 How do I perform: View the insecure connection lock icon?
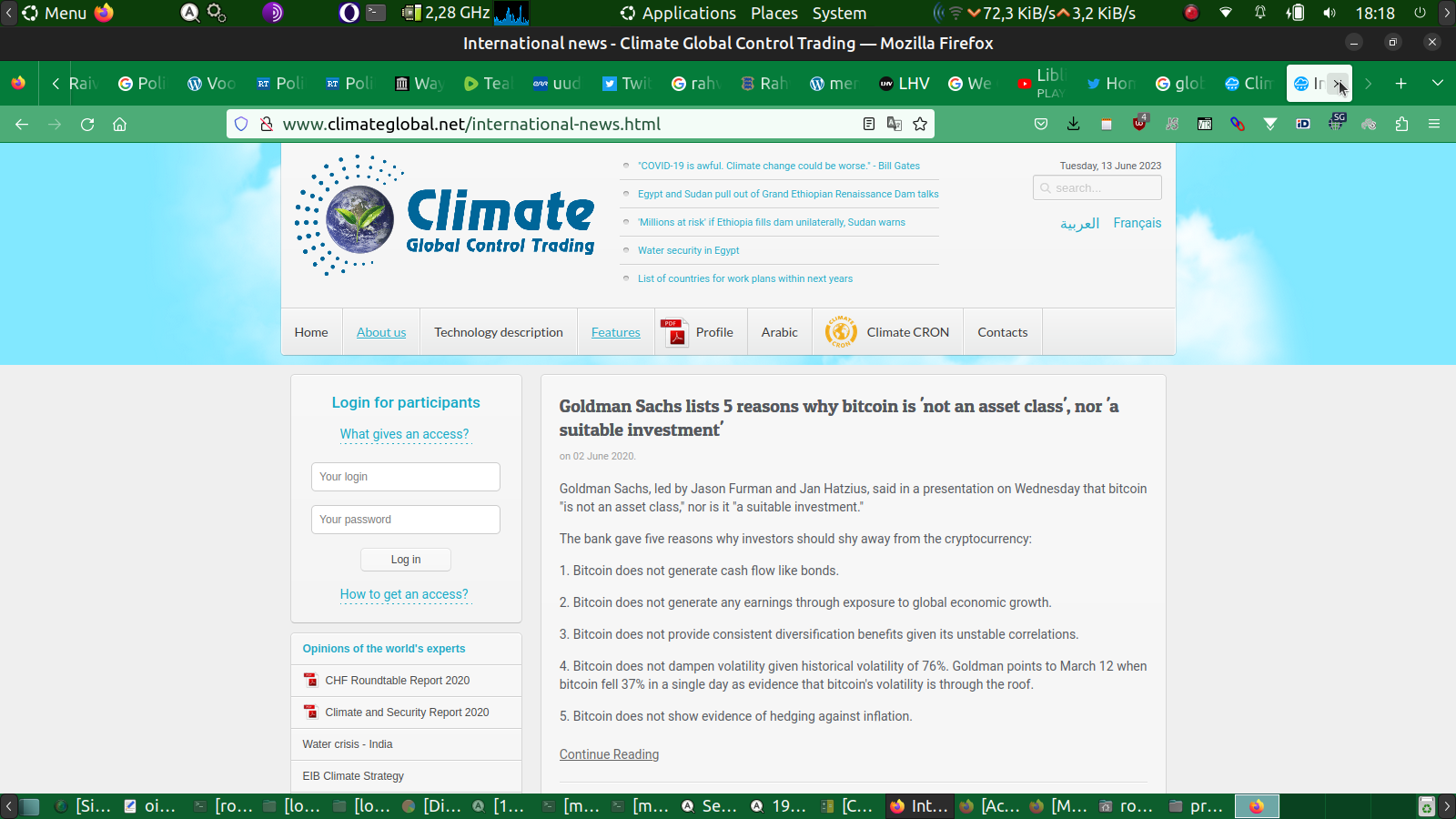(267, 124)
